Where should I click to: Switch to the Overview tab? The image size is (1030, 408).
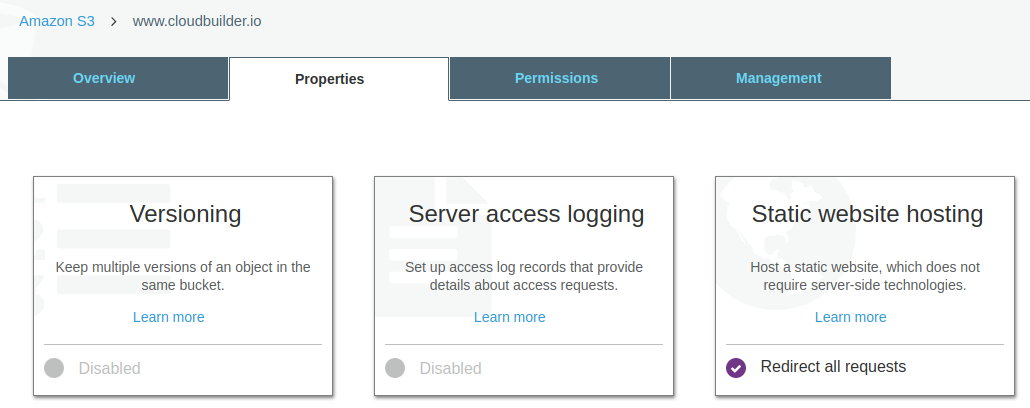point(104,78)
